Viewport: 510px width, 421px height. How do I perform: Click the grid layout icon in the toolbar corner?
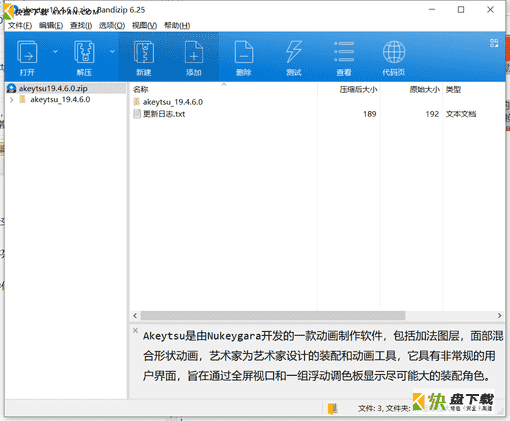click(494, 43)
